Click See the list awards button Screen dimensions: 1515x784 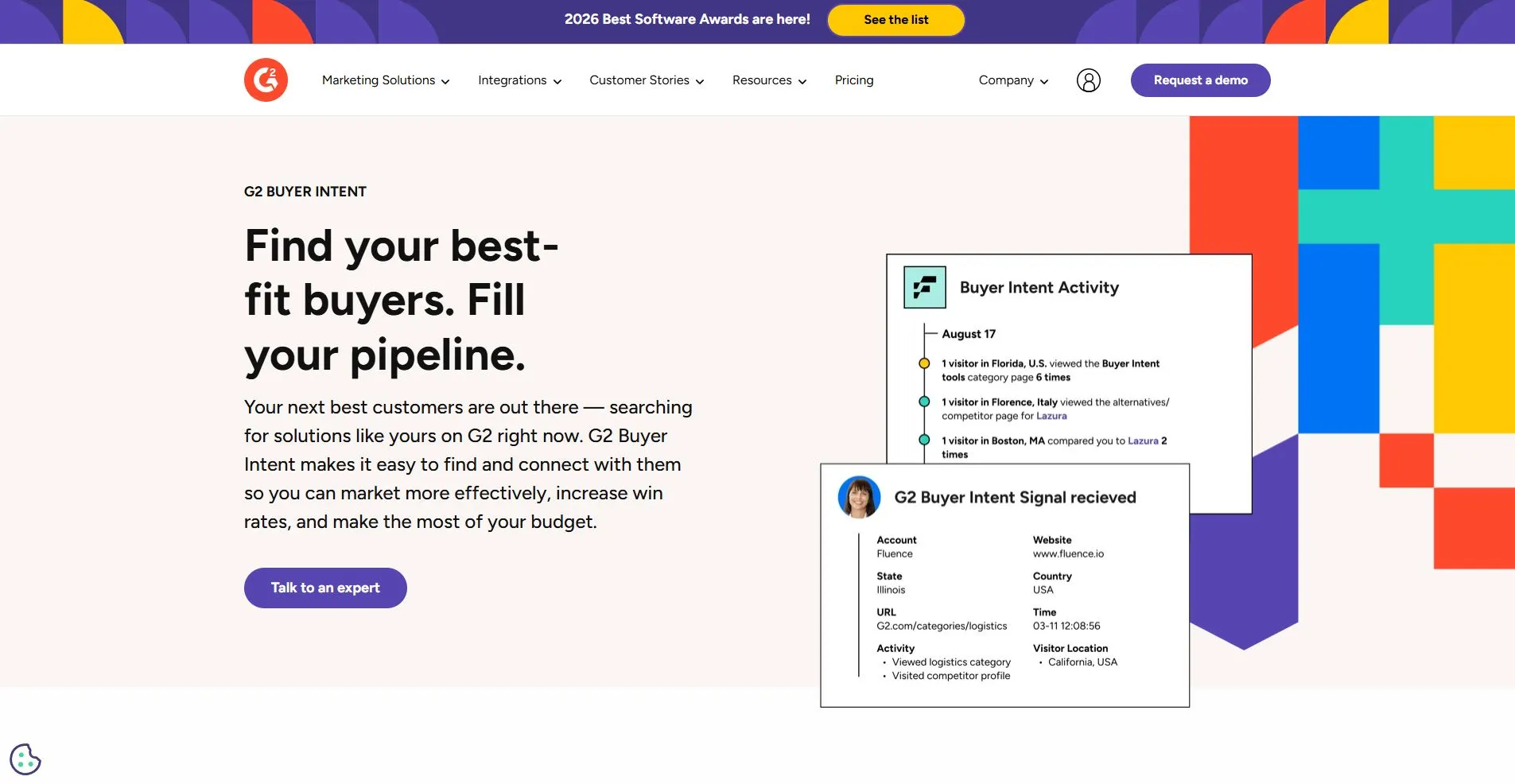(x=895, y=20)
